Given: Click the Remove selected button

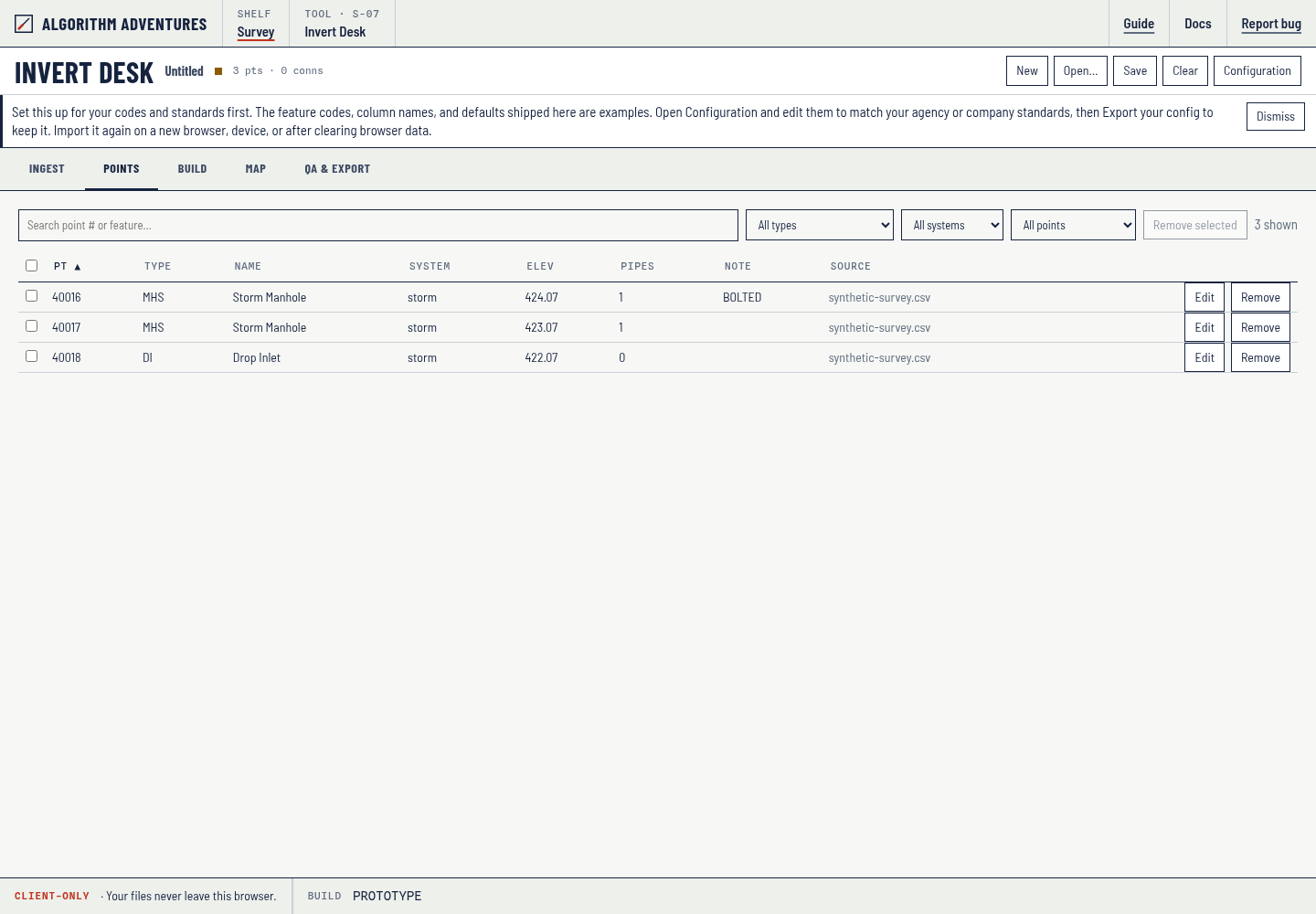Looking at the screenshot, I should click(1195, 225).
